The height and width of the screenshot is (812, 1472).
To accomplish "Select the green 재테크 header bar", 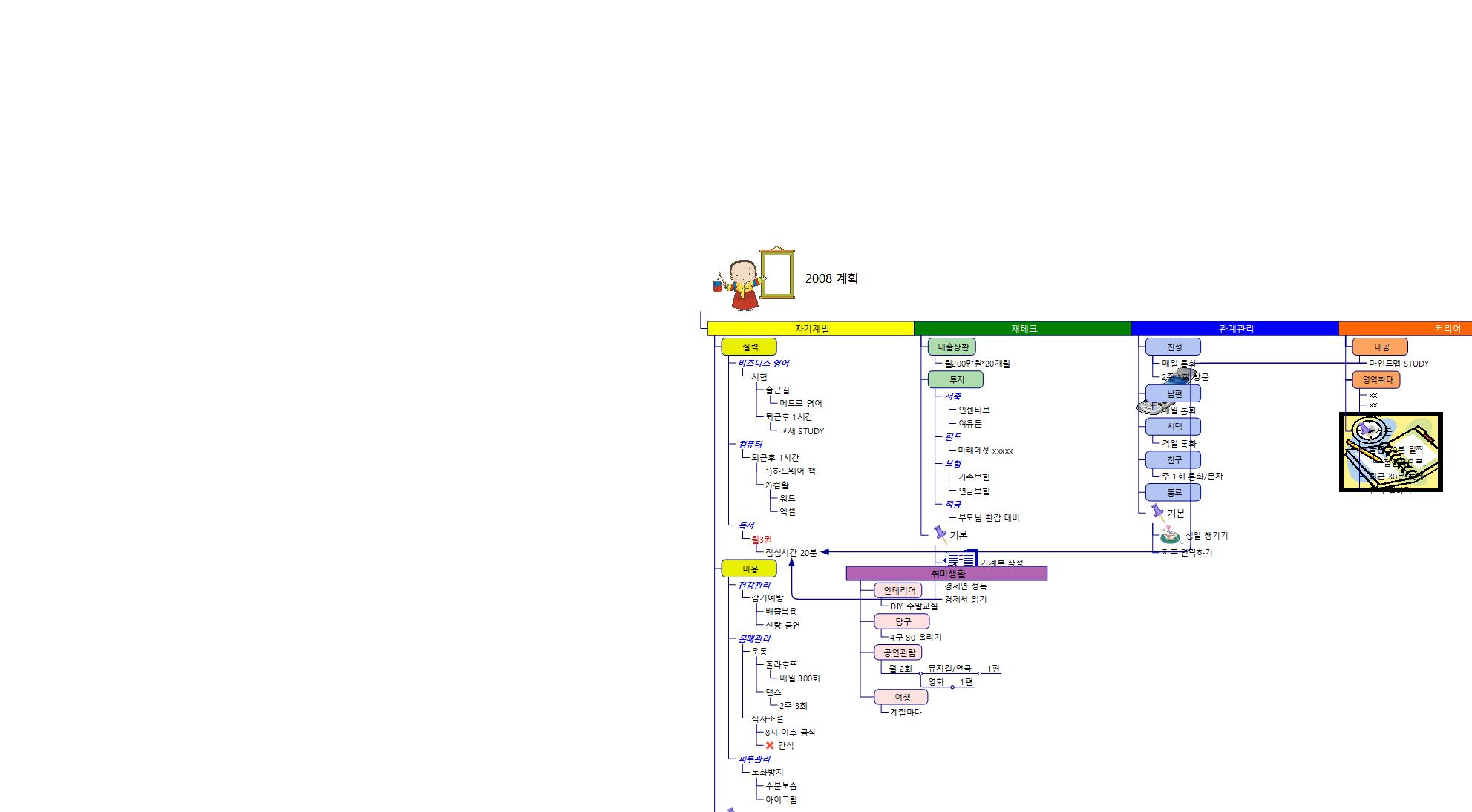I will [1022, 329].
